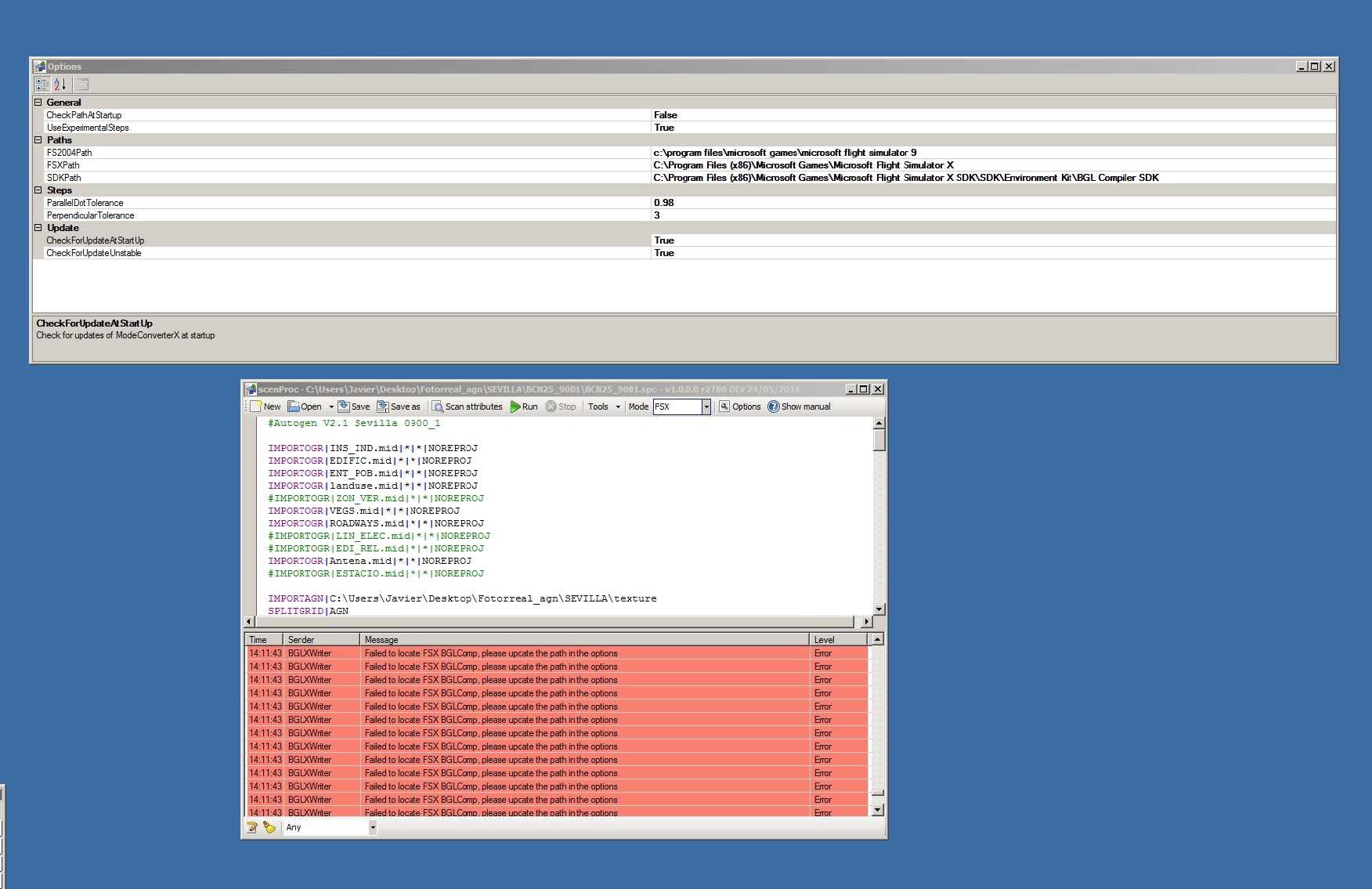Click the Show manual help icon

point(774,407)
